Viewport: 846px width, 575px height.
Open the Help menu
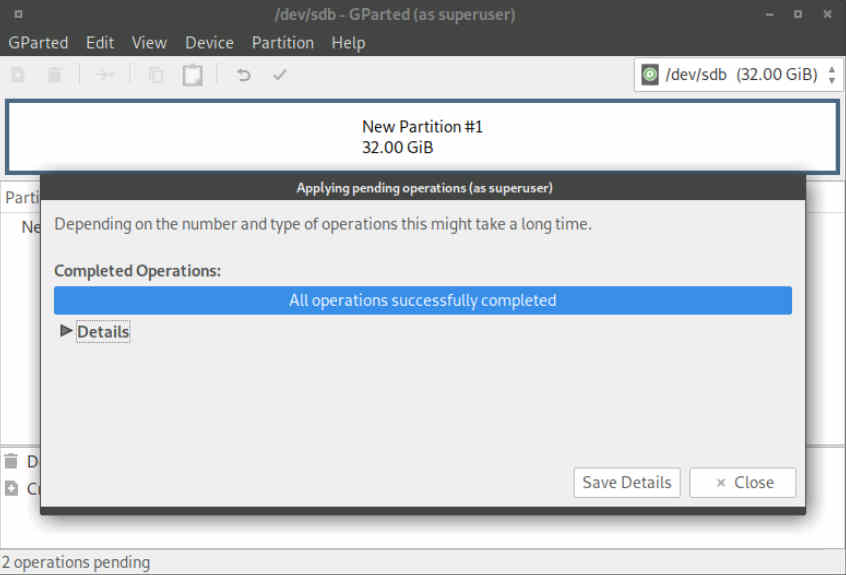(348, 43)
